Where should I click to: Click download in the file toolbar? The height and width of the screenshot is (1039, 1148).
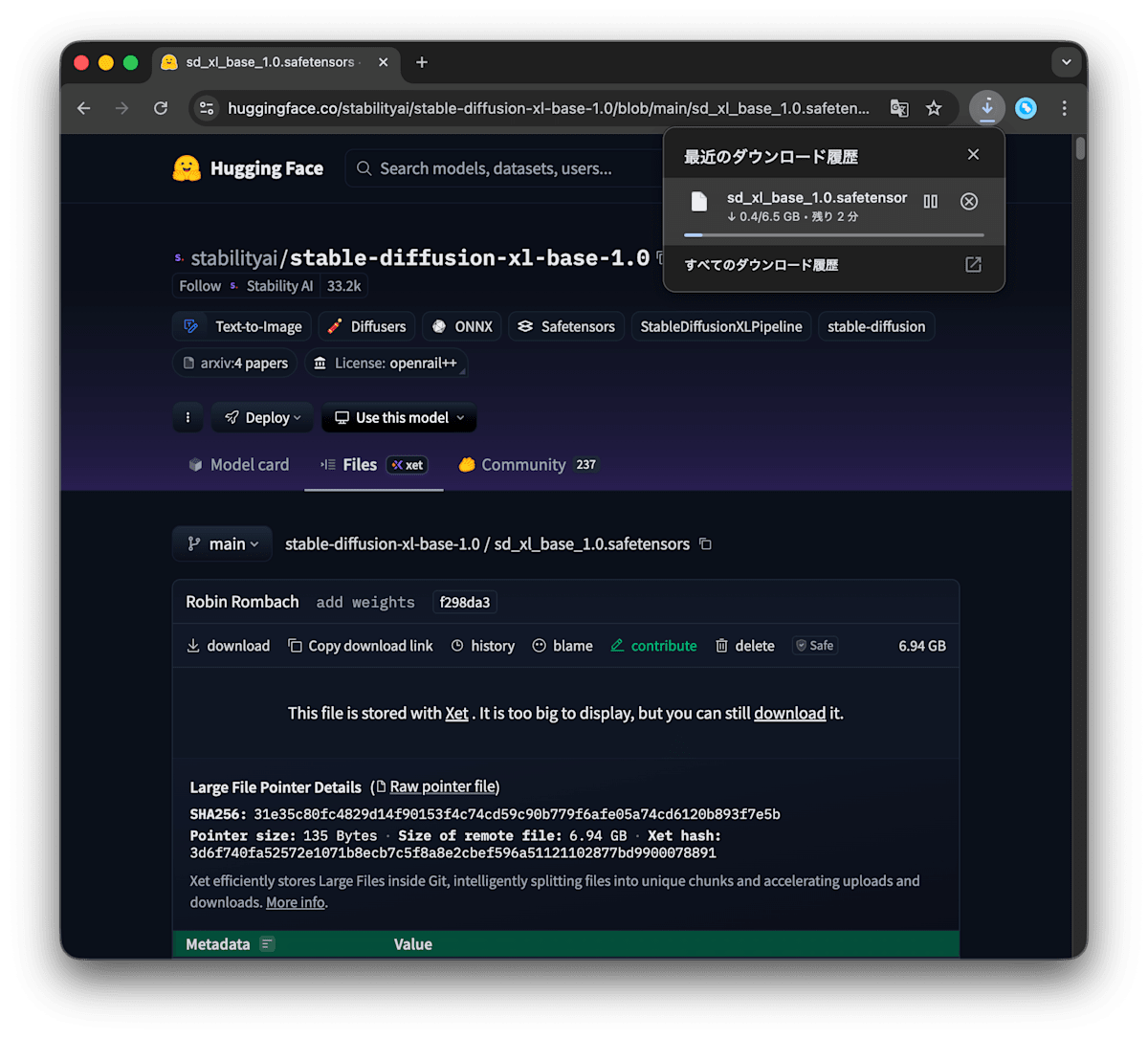tap(228, 646)
